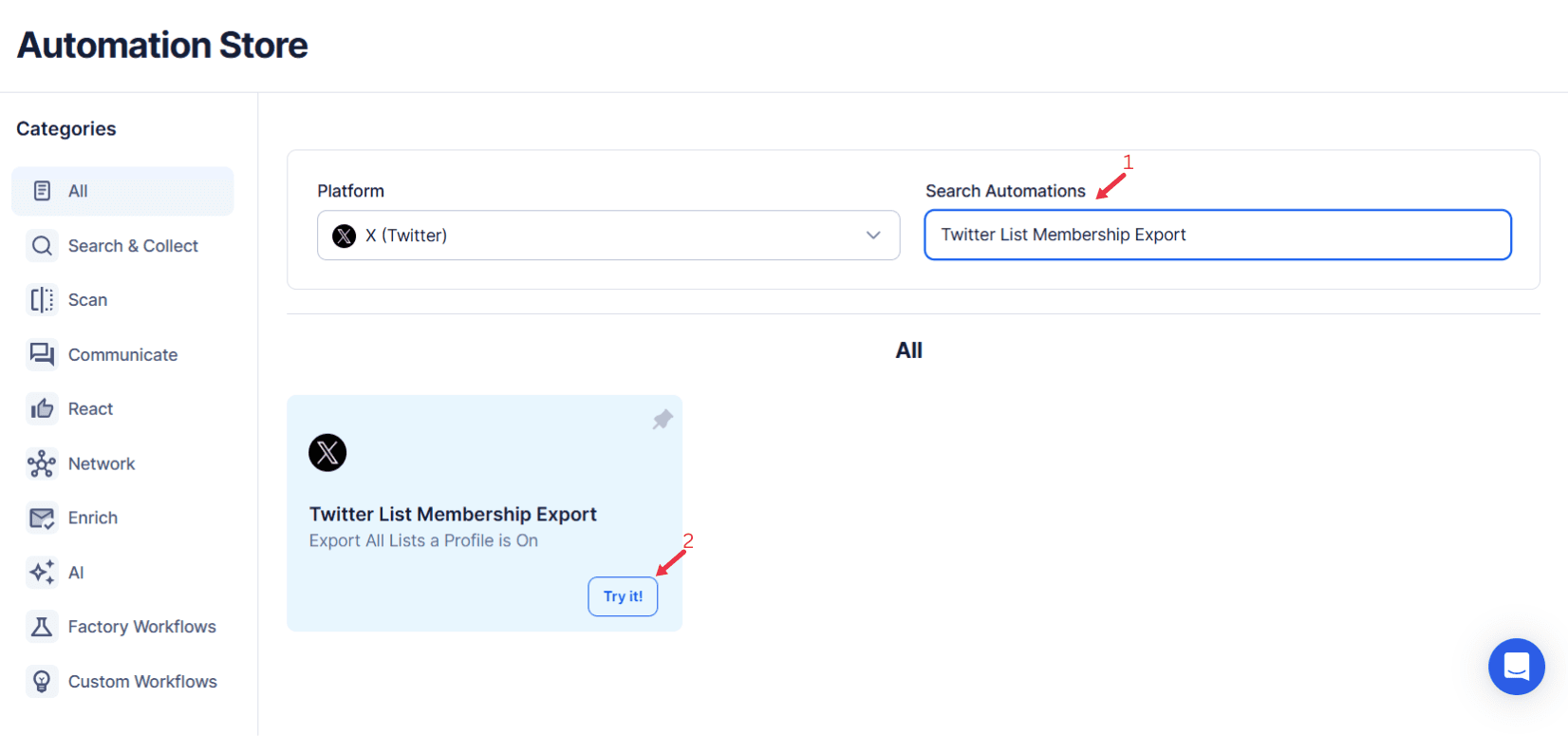The height and width of the screenshot is (736, 1568).
Task: Click the Twitter List Membership Export card title
Action: coord(453,514)
